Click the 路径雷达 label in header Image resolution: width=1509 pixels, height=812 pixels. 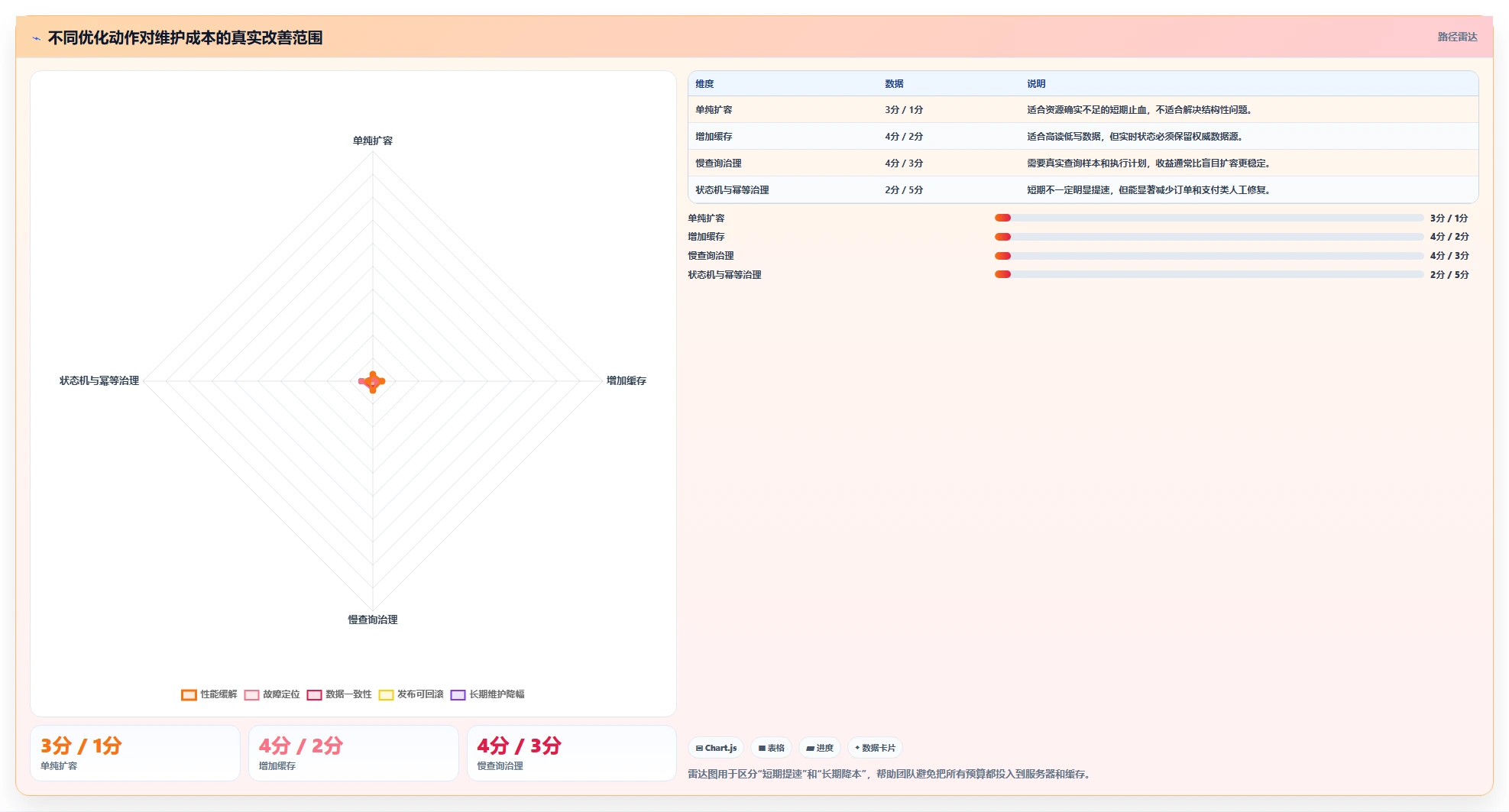[1457, 37]
